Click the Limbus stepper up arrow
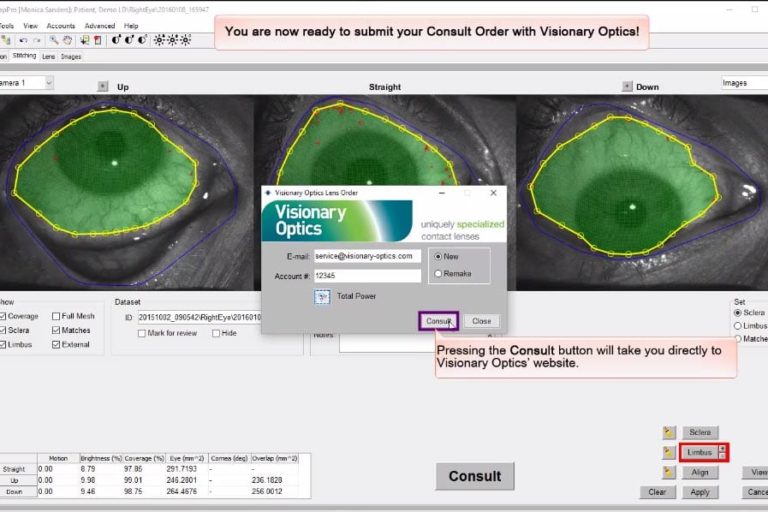 (722, 448)
